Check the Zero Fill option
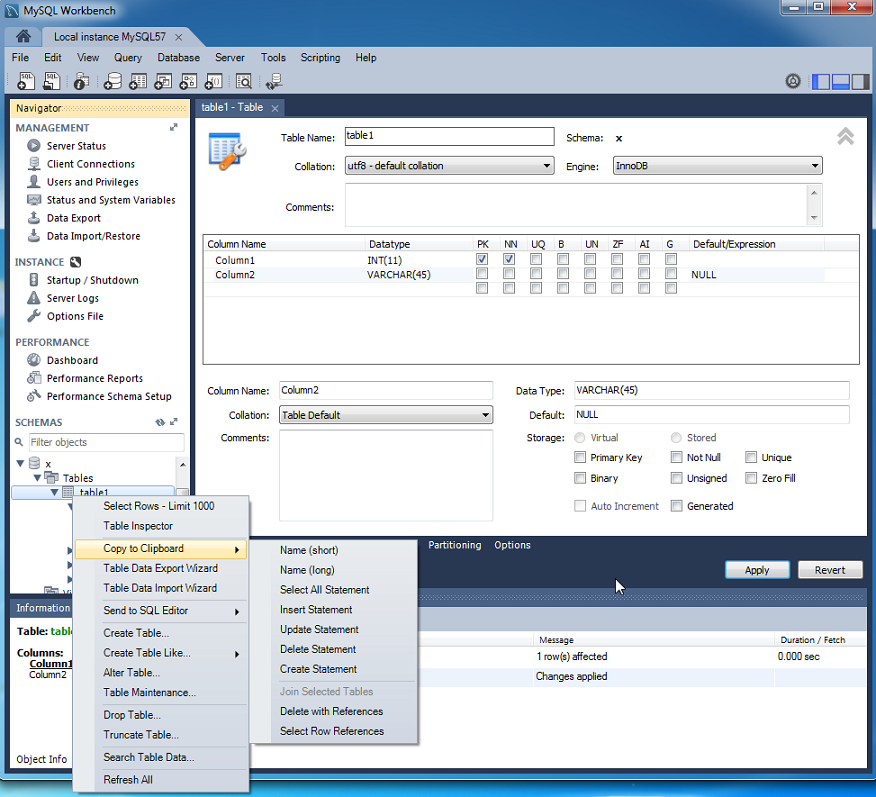This screenshot has height=797, width=876. (751, 478)
